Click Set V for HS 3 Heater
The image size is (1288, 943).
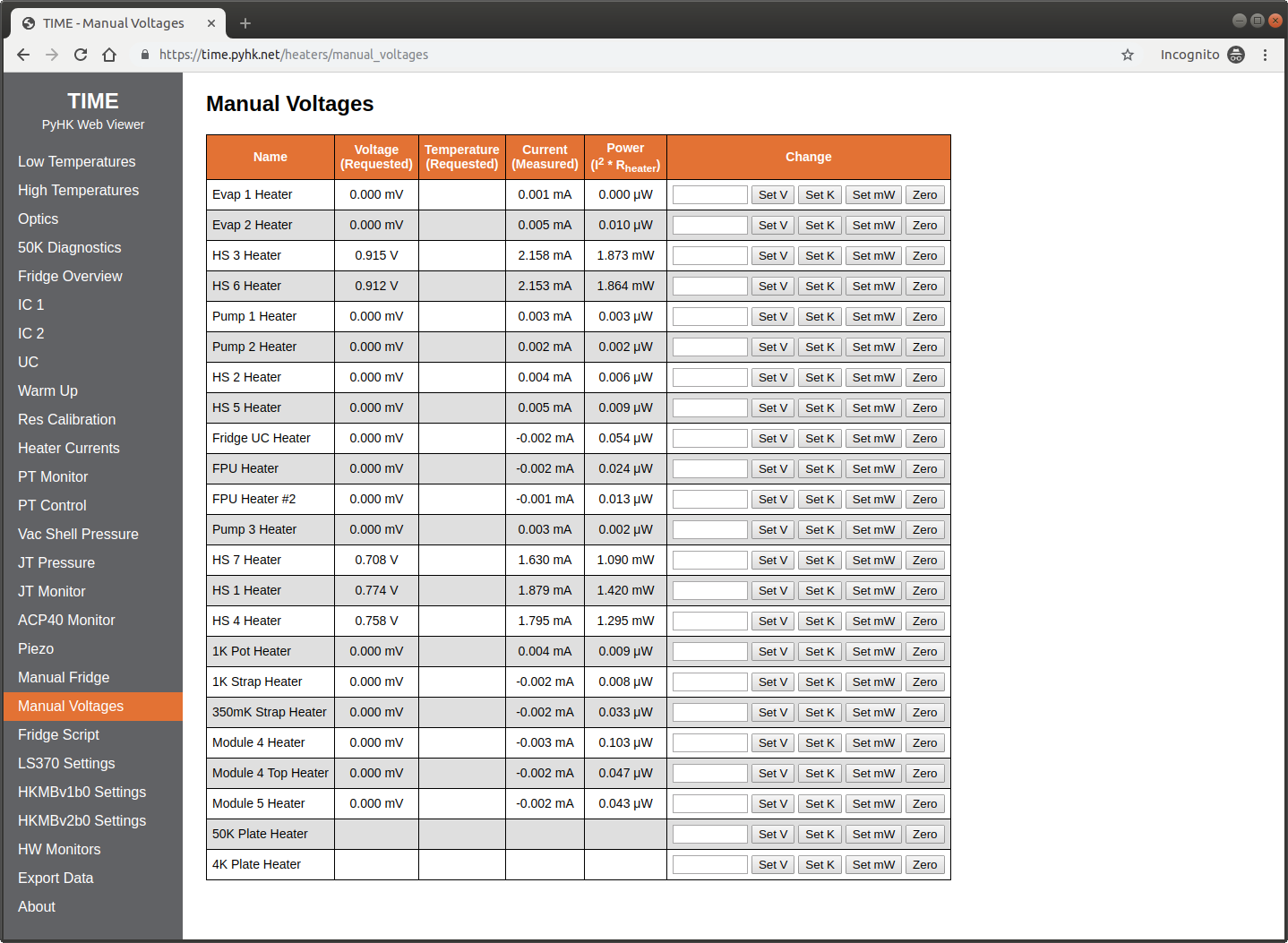coord(773,255)
